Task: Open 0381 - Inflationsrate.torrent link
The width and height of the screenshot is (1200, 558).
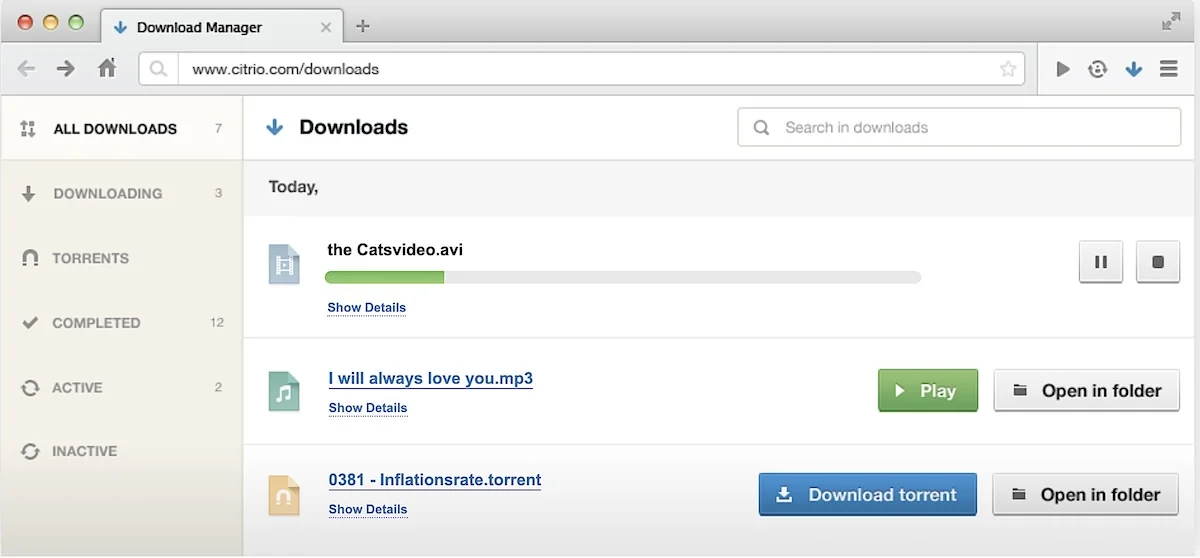Action: coord(434,480)
